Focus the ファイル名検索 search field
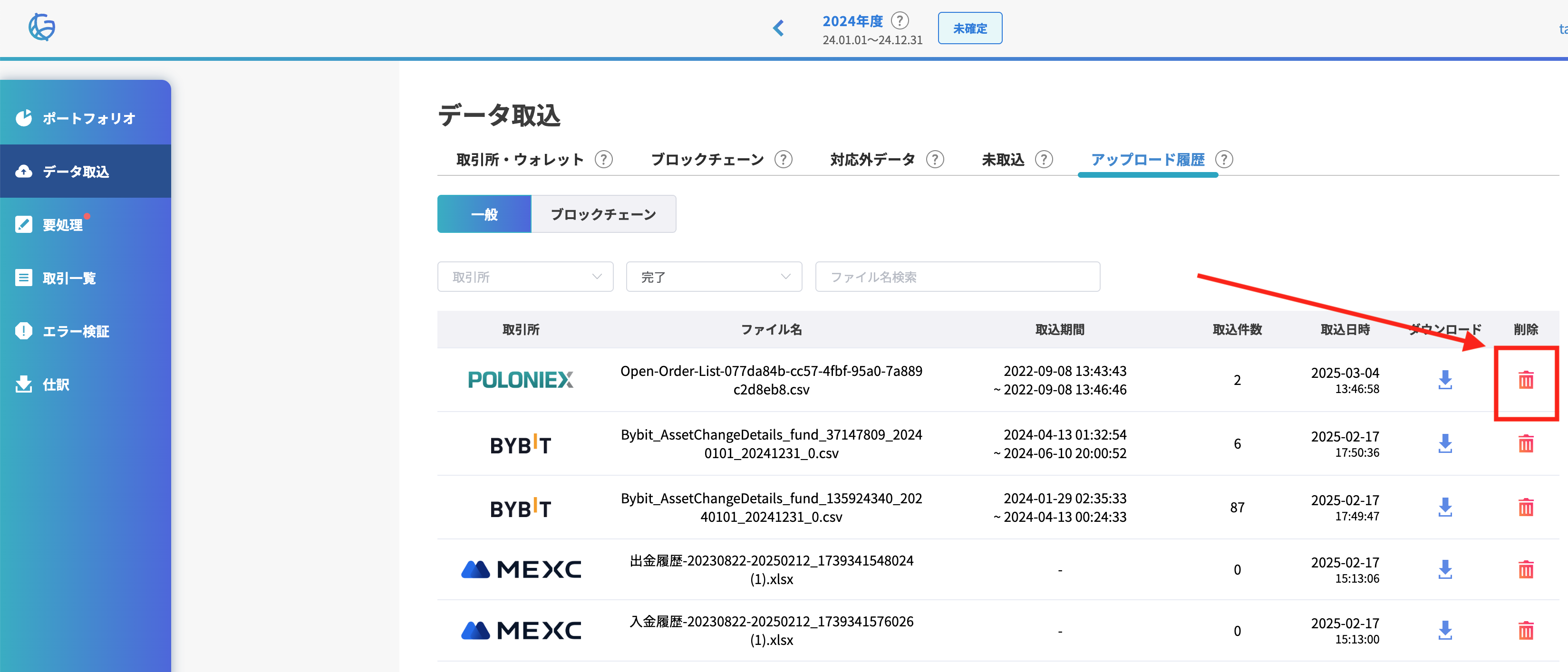Screen dimensions: 1568x672 (958, 277)
